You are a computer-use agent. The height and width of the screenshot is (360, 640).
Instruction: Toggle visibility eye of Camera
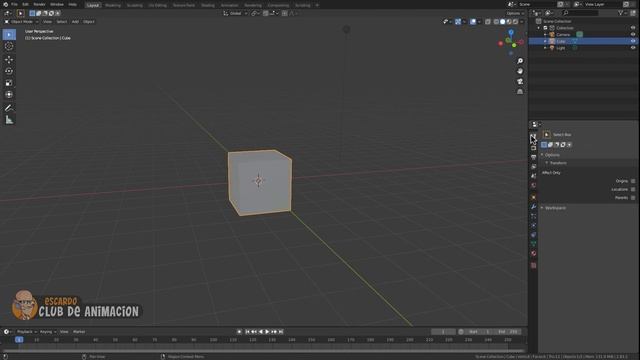pos(633,34)
